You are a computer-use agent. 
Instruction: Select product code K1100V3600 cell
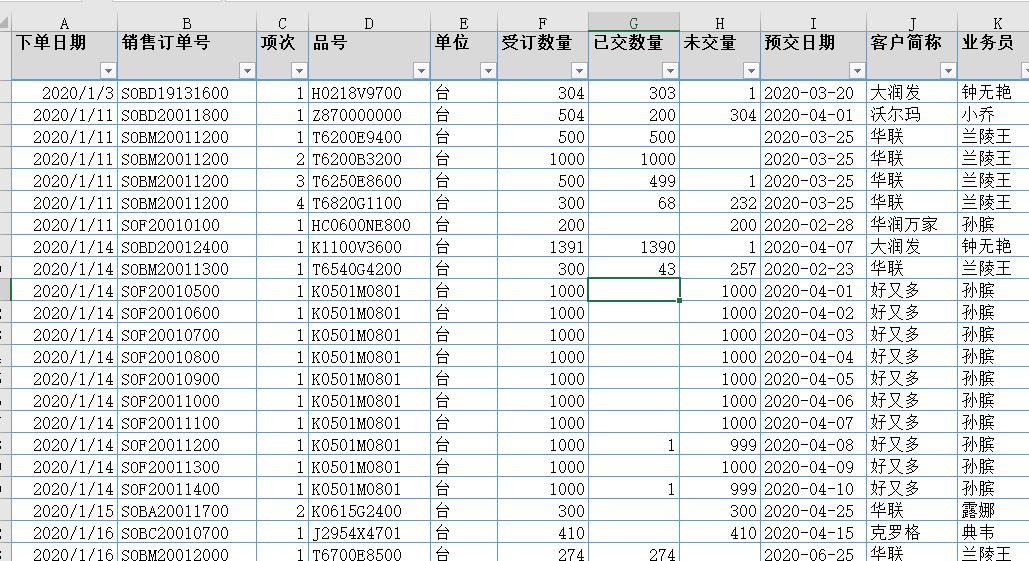click(x=369, y=247)
